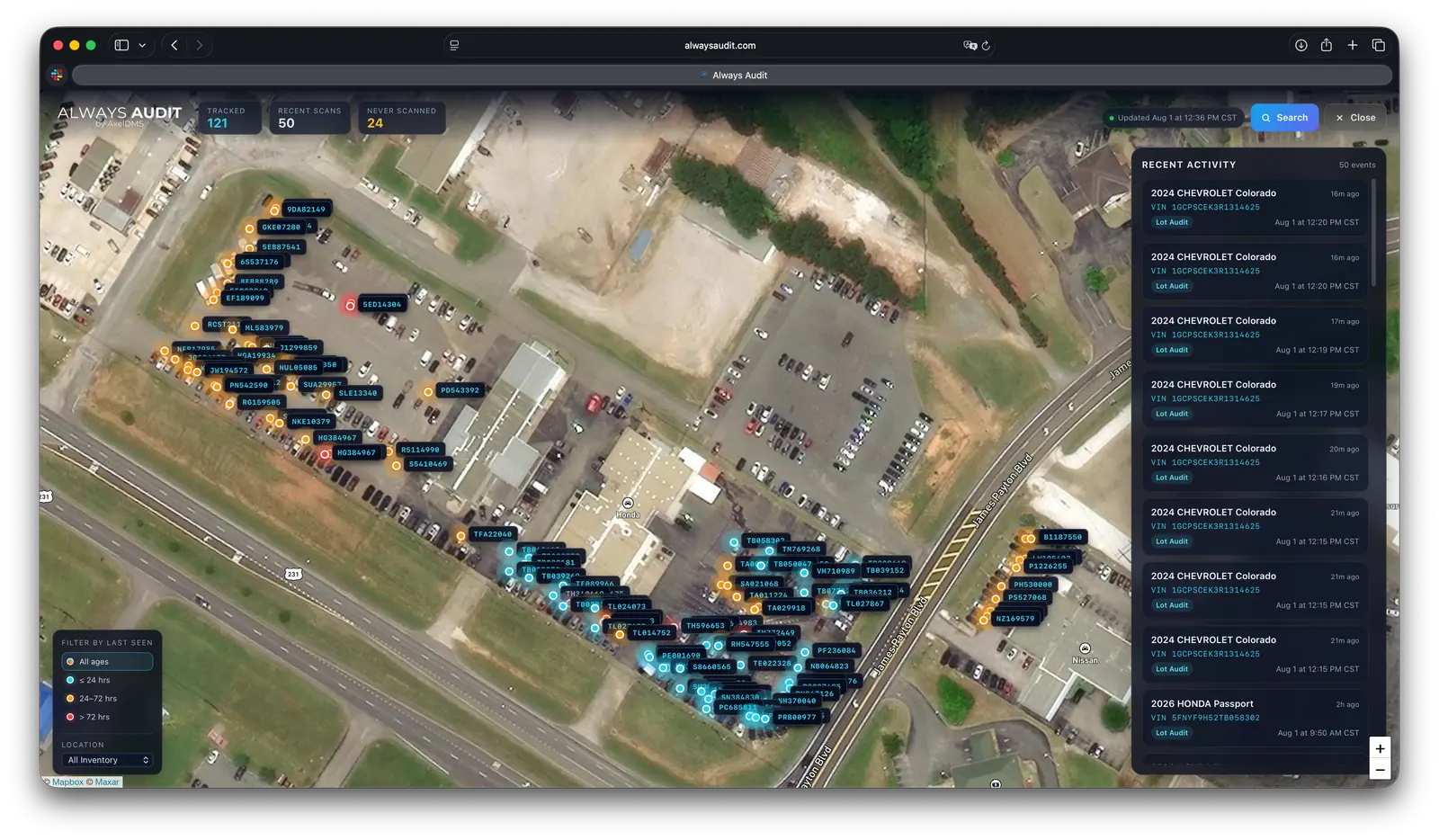Open the Mapbox attribution link
1439x840 pixels.
click(67, 782)
